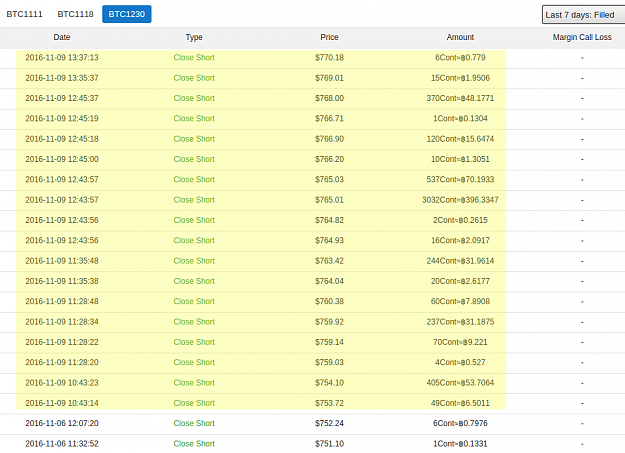Click Close Short in the 2016-11-06 12:07:20 row
The image size is (625, 453).
[194, 423]
